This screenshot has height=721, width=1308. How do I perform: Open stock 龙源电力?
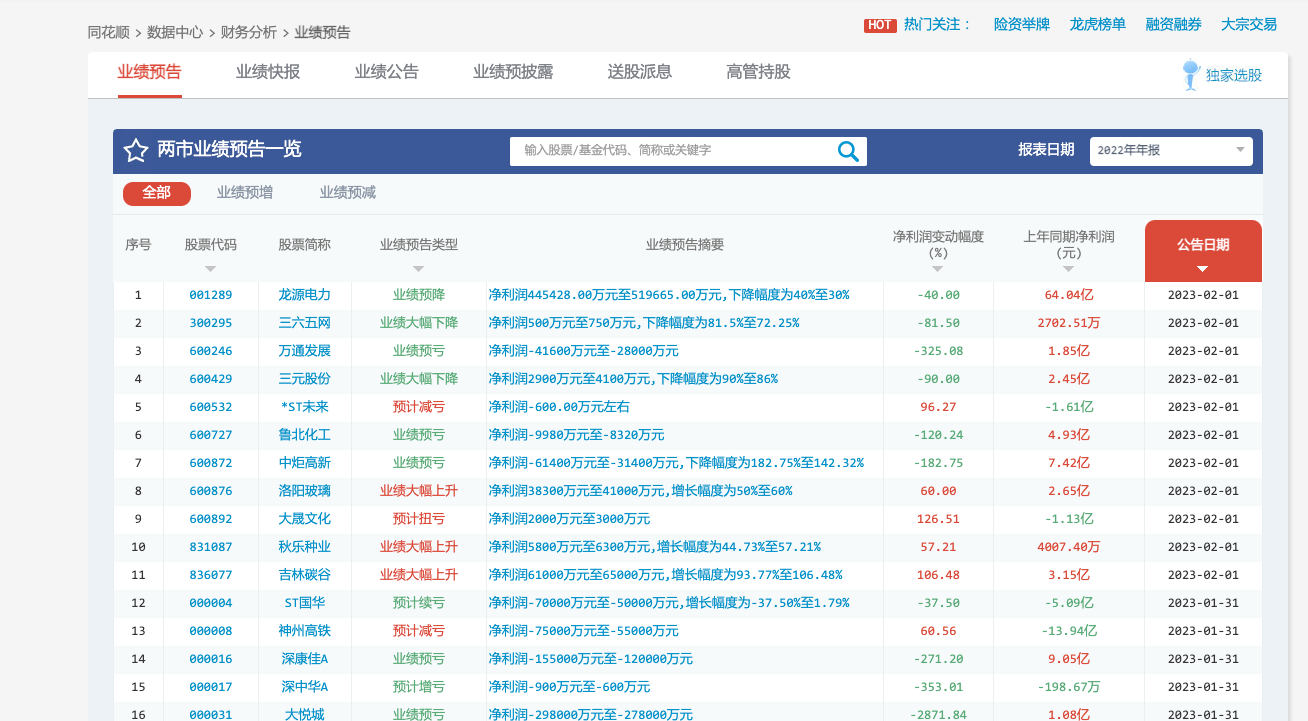tap(305, 295)
